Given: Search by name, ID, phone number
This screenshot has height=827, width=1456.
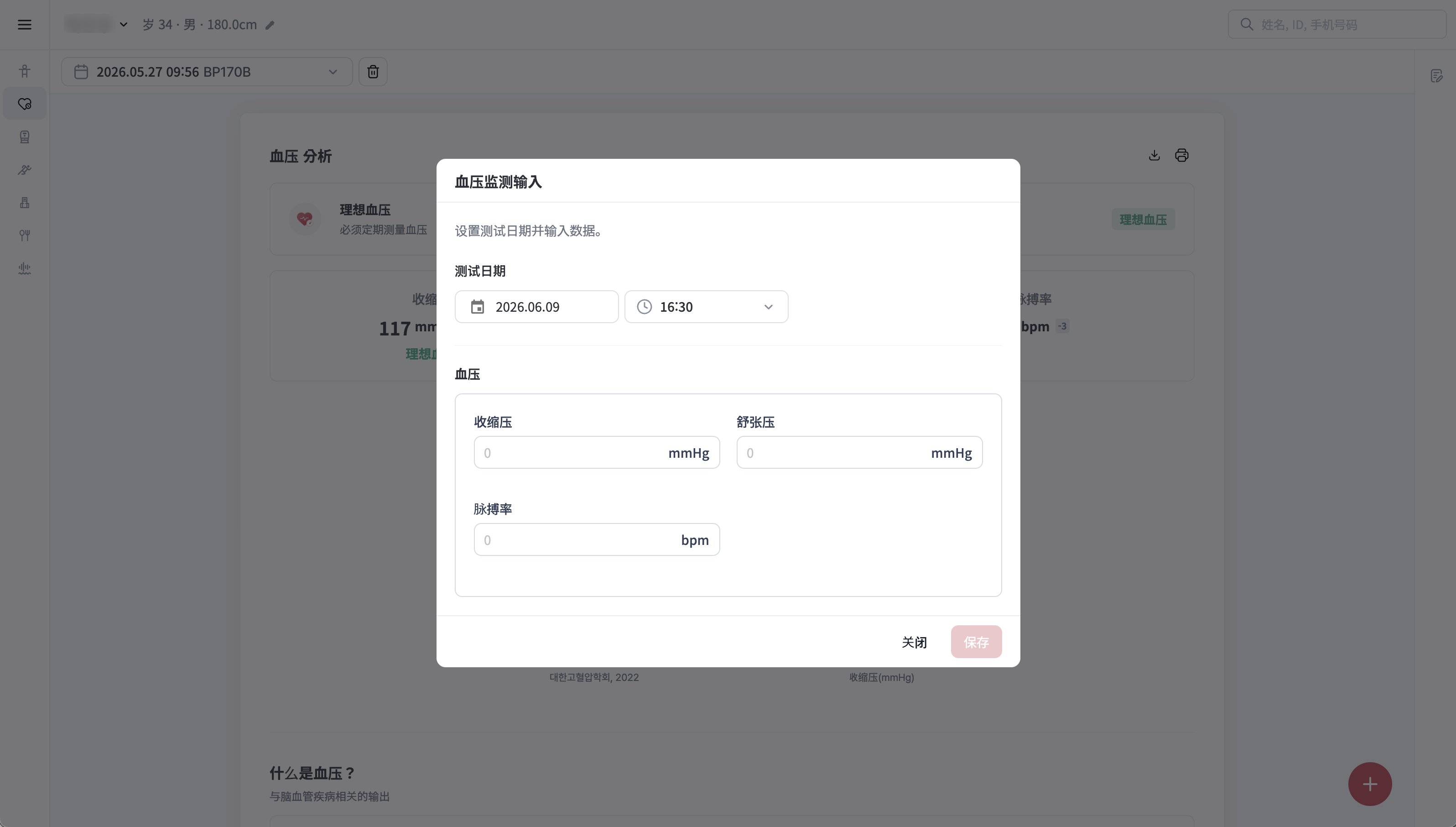Looking at the screenshot, I should tap(1337, 25).
